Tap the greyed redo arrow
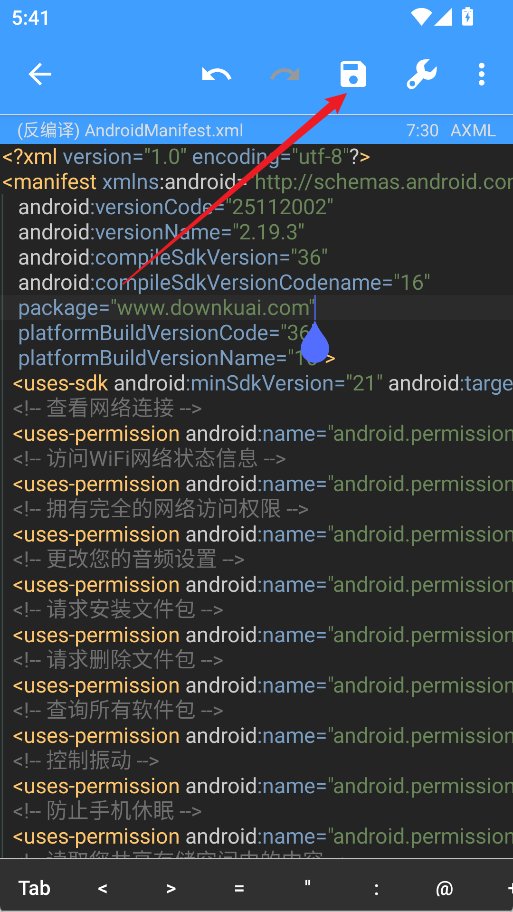513x912 pixels. pyautogui.click(x=285, y=74)
